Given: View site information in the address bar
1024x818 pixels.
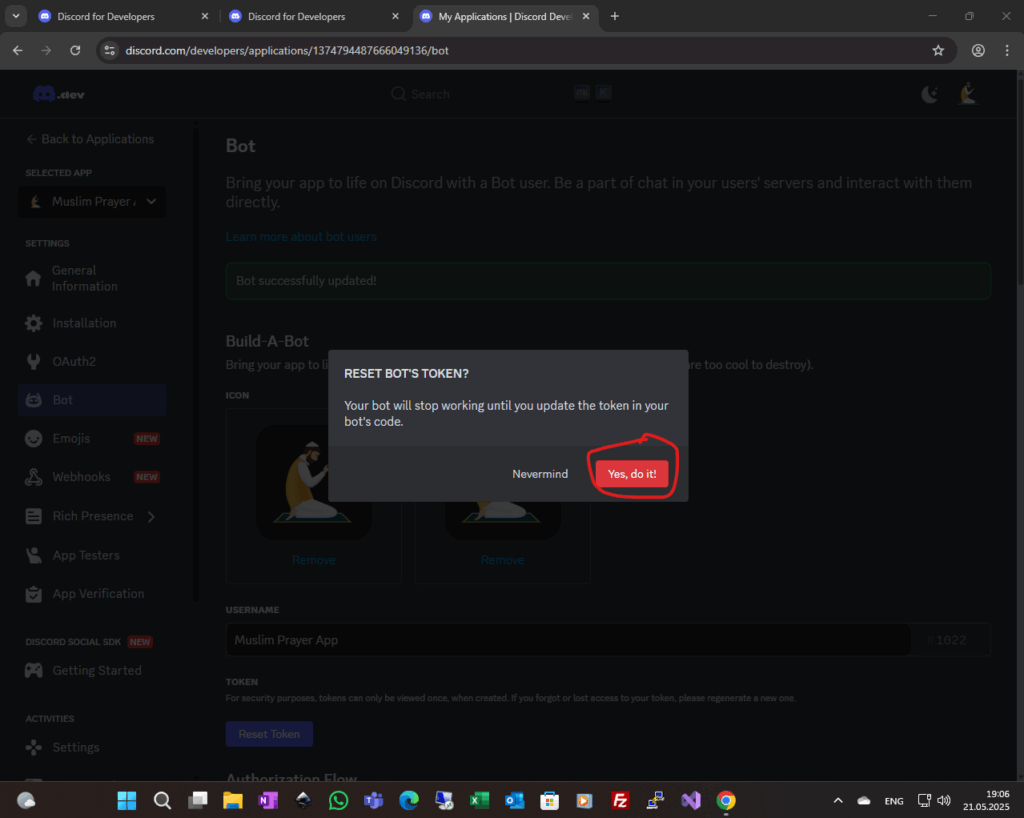Looking at the screenshot, I should point(110,50).
